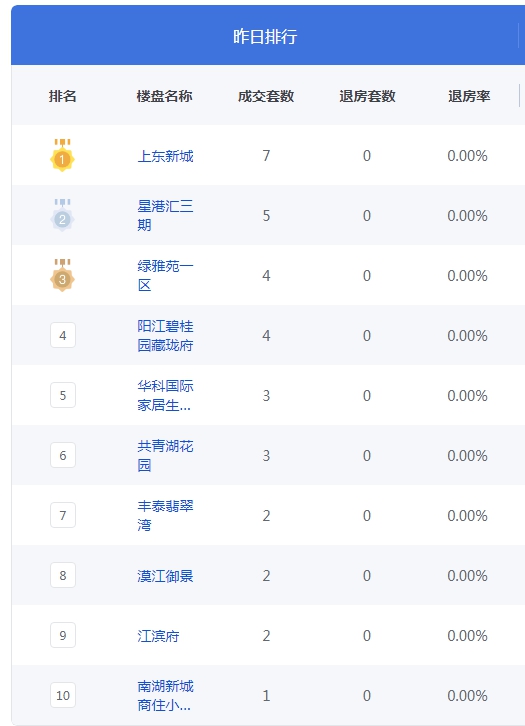Click the bronze third-place medal icon
The height and width of the screenshot is (726, 525).
62,275
